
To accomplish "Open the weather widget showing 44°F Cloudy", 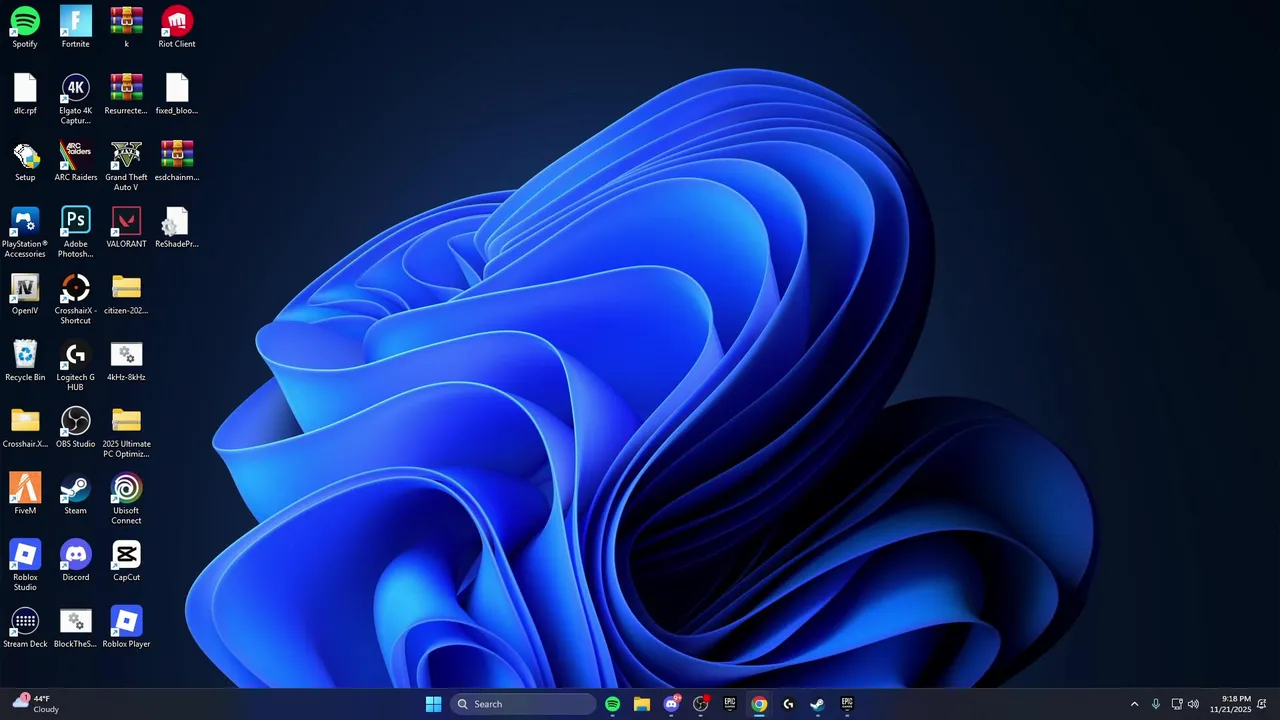I will [x=36, y=704].
